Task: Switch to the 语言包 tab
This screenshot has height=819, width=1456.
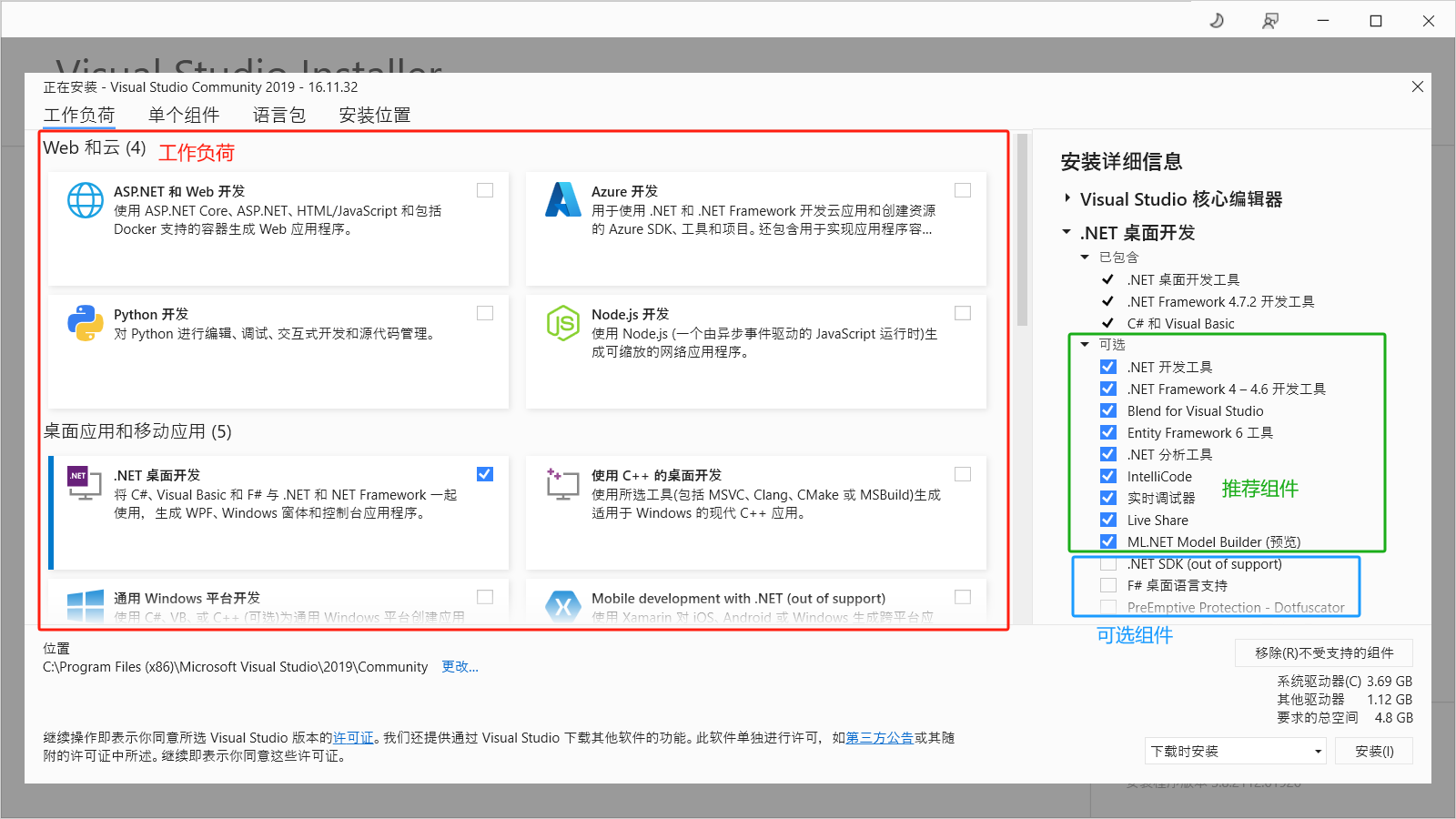Action: [x=279, y=115]
